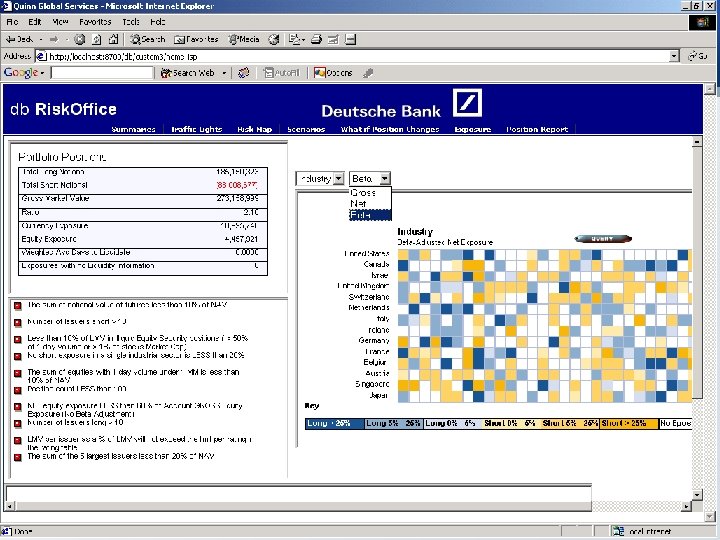This screenshot has height=540, width=720.
Task: Open the Edit menu
Action: pyautogui.click(x=34, y=22)
